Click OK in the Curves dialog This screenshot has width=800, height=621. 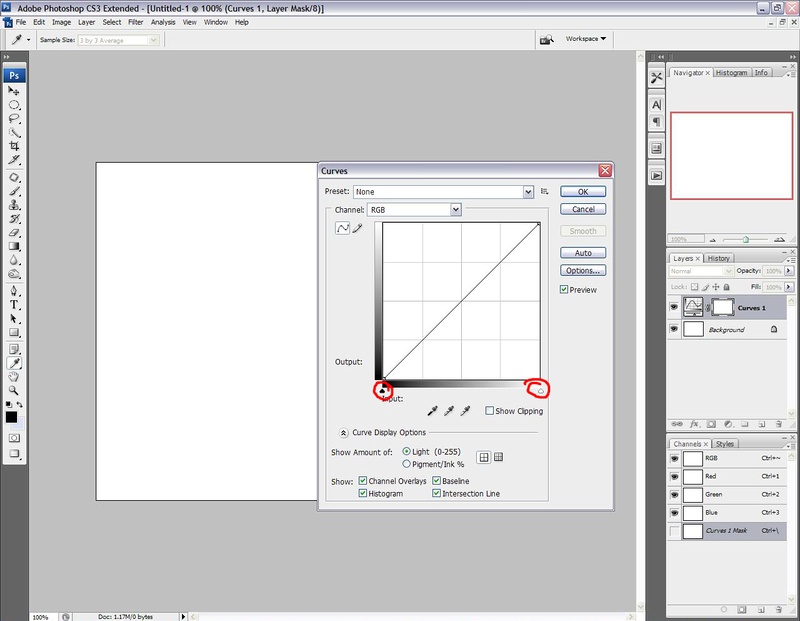583,192
